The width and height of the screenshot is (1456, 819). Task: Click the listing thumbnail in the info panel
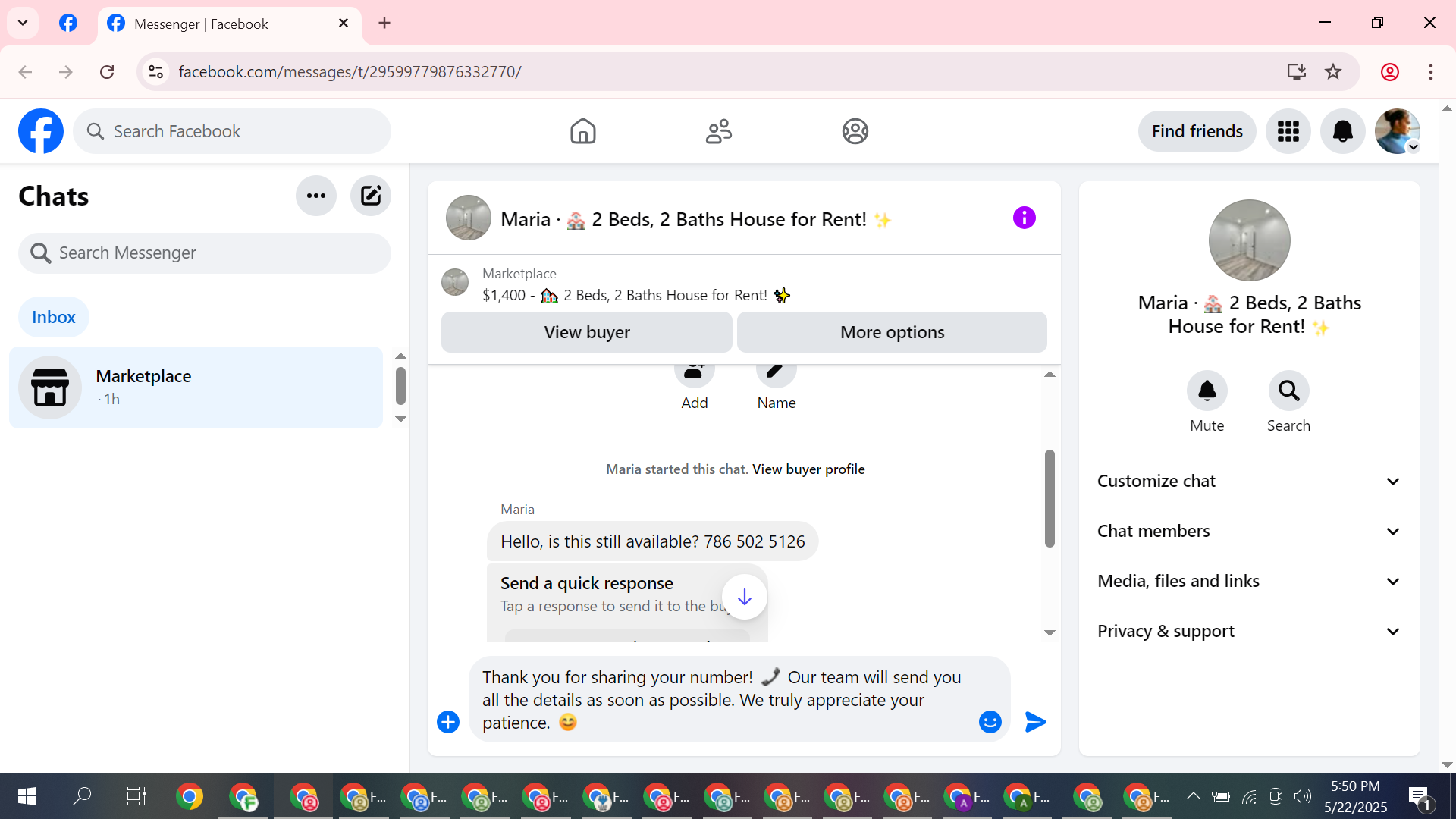pos(1250,240)
